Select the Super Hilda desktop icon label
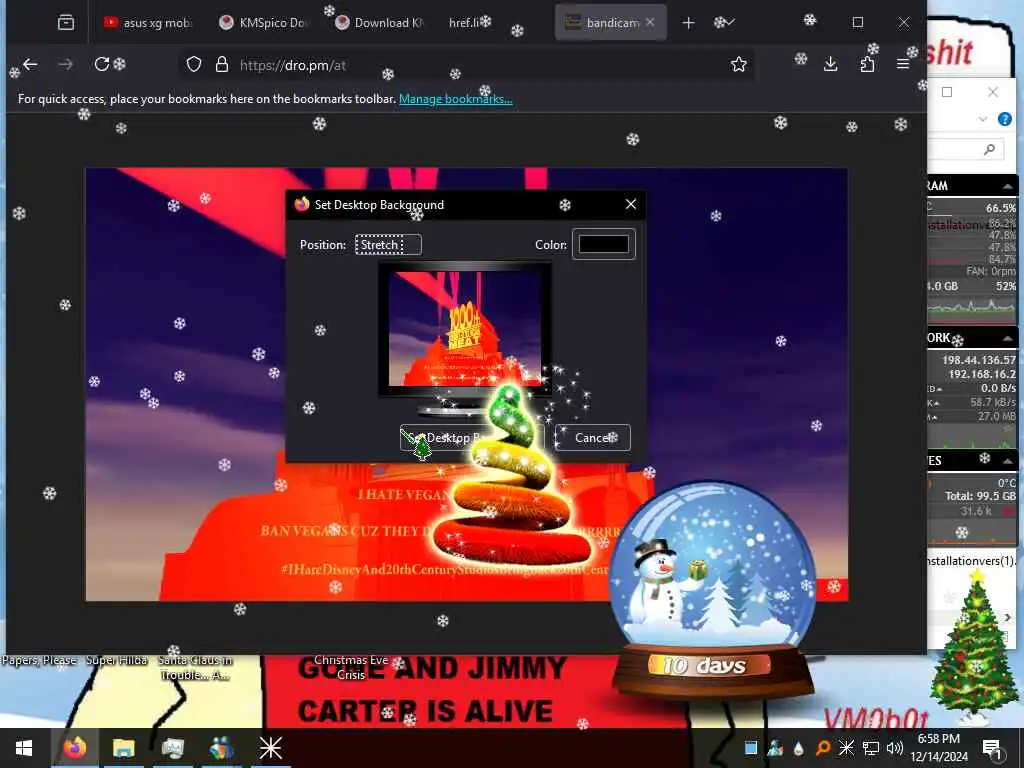The height and width of the screenshot is (768, 1024). tap(117, 660)
